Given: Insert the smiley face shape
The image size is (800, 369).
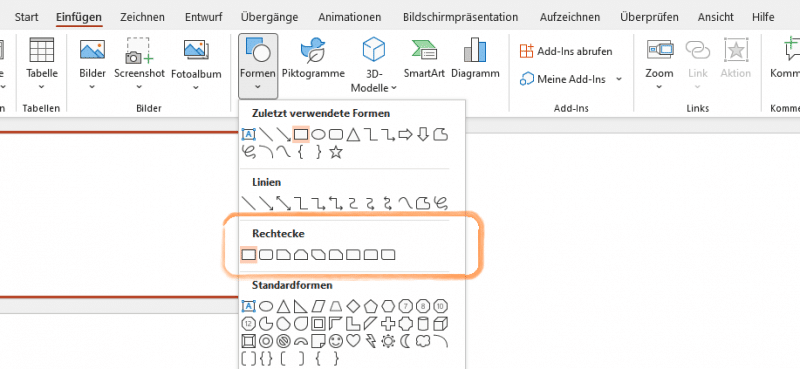Looking at the screenshot, I should click(x=336, y=340).
